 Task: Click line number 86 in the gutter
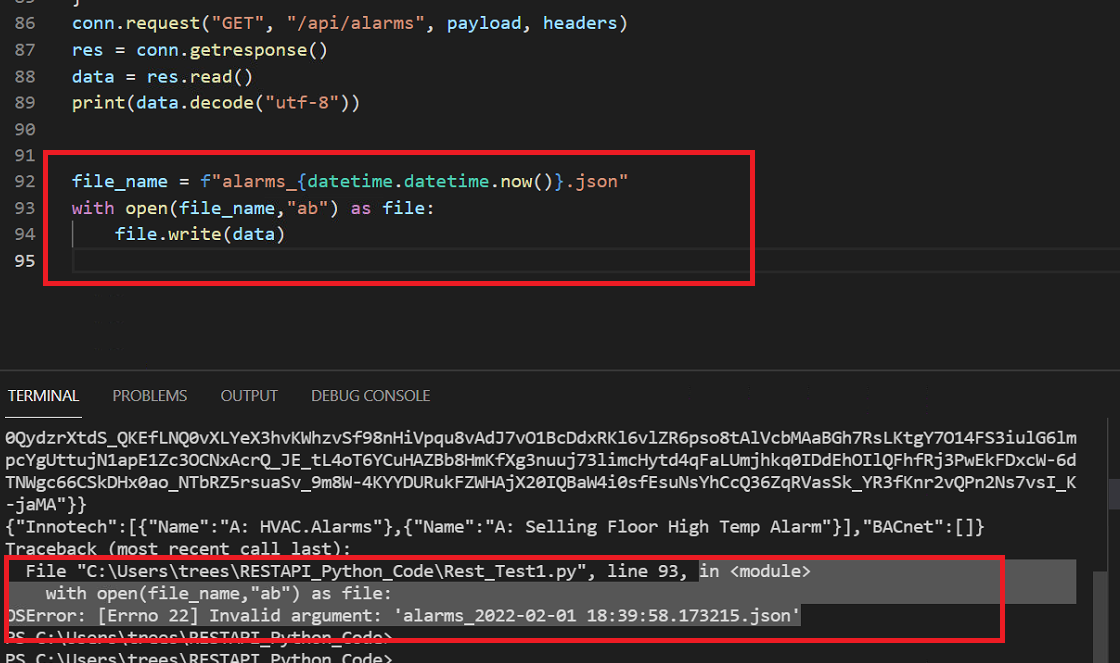point(25,24)
